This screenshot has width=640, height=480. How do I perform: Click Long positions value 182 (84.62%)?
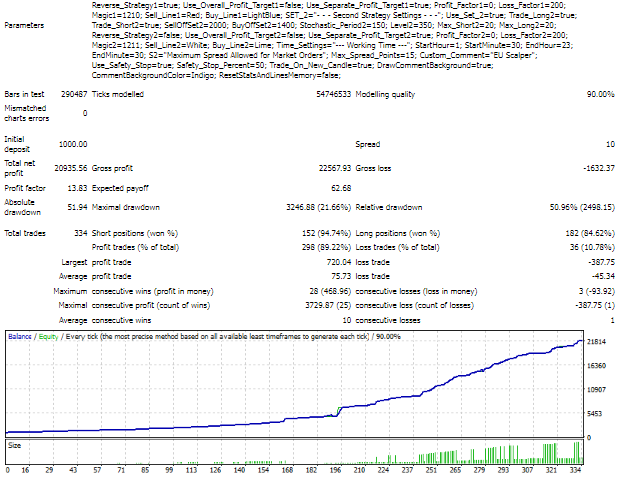[590, 233]
